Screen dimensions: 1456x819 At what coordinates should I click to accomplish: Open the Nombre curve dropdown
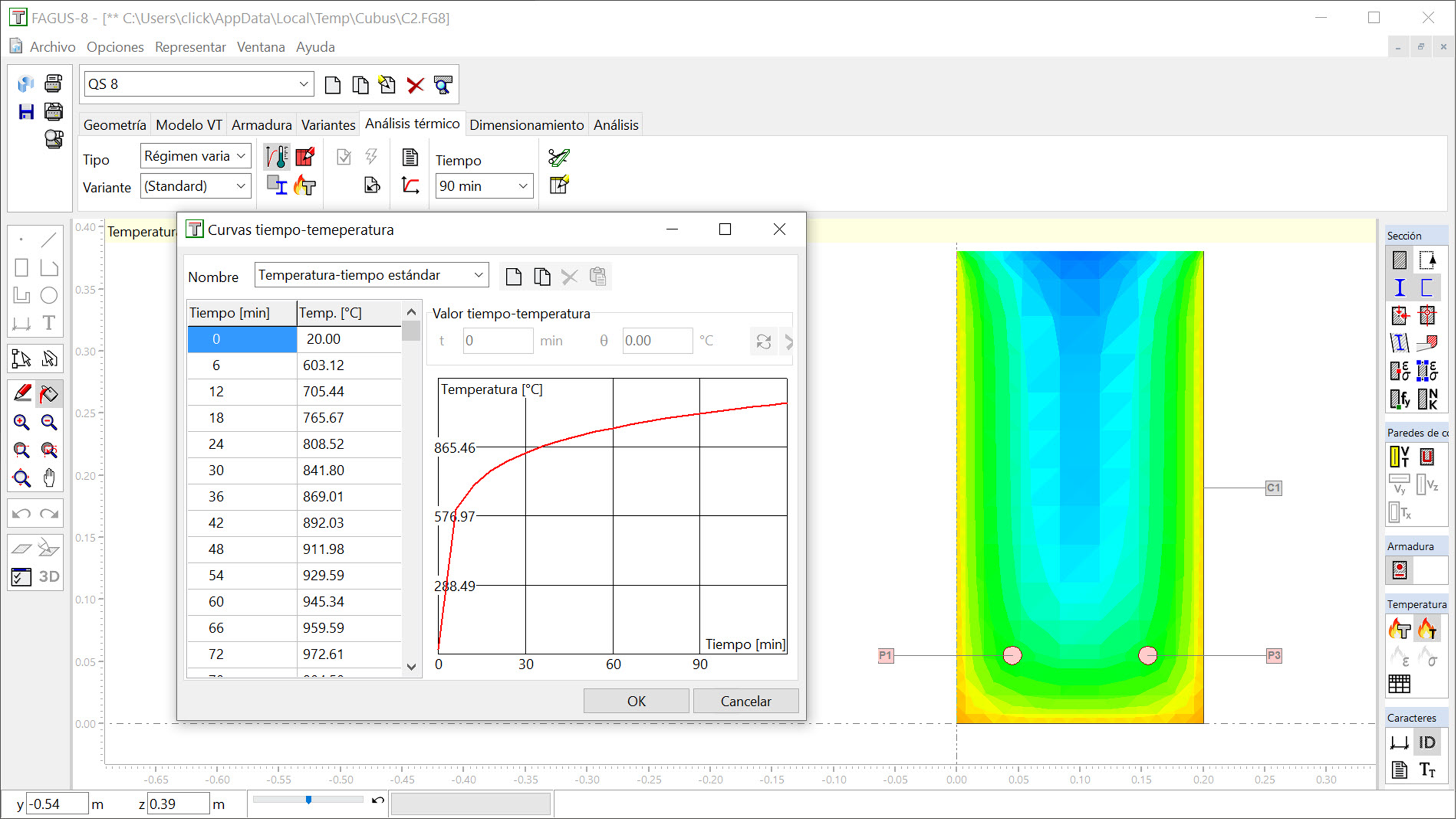[478, 275]
